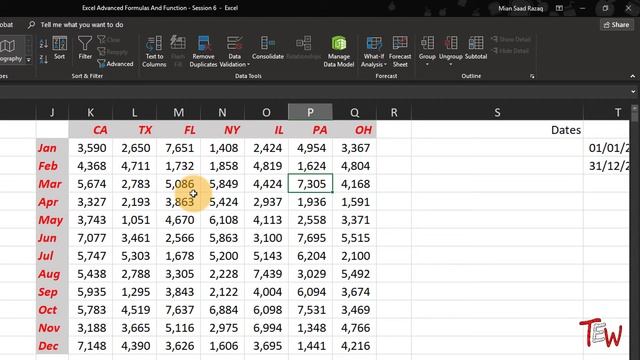Select cell with value 7,651
The image size is (640, 360).
click(x=179, y=148)
